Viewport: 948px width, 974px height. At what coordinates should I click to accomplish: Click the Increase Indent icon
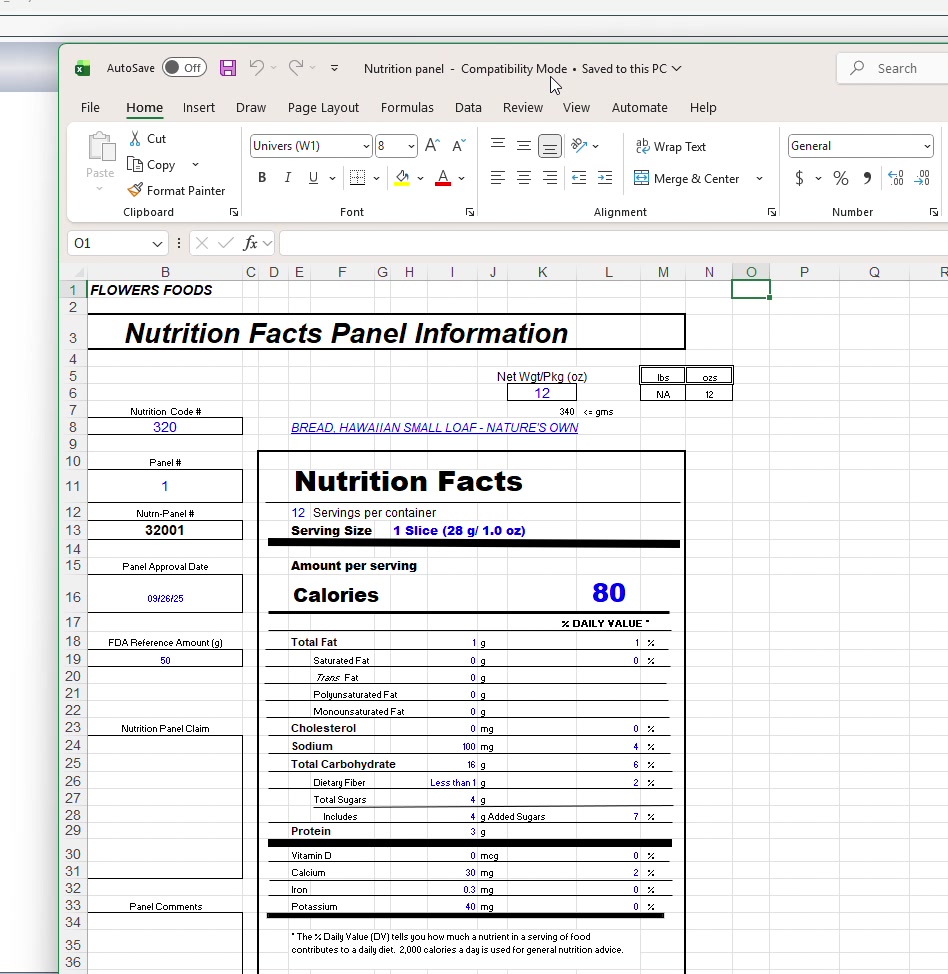pos(605,178)
